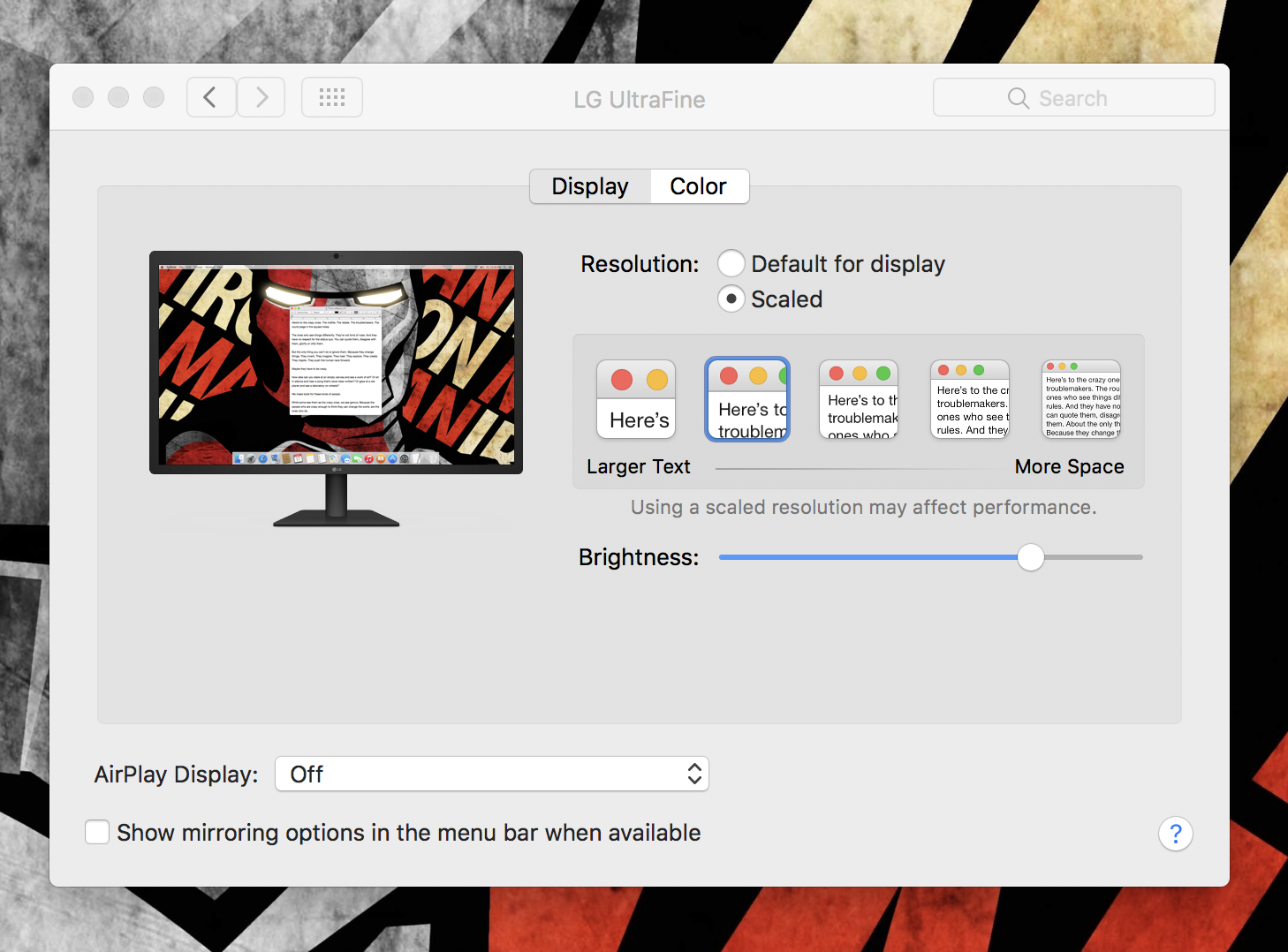Image resolution: width=1288 pixels, height=952 pixels.
Task: Choose the largest text scaling thumbnail
Action: tap(636, 399)
